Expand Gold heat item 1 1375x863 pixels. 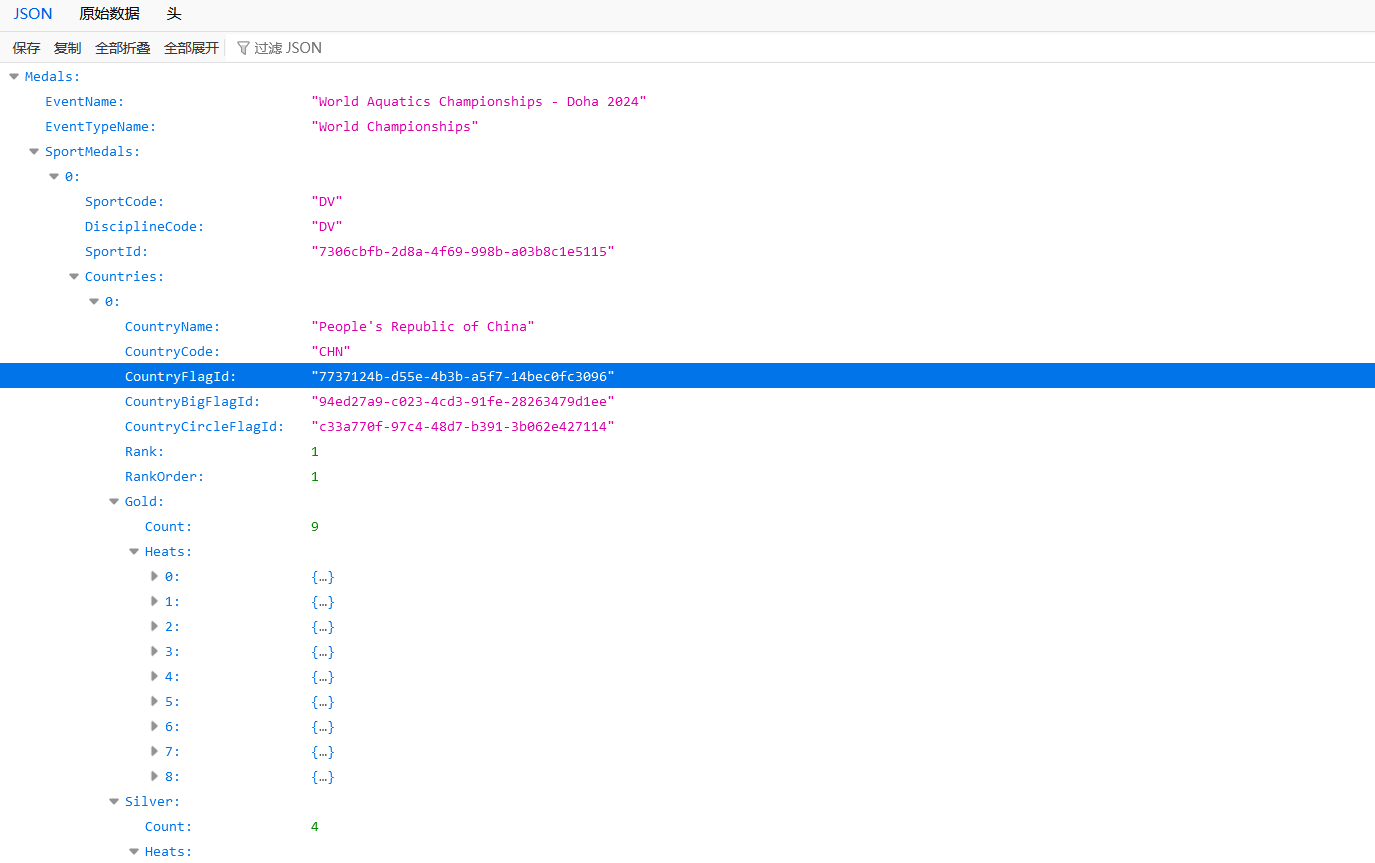point(154,601)
